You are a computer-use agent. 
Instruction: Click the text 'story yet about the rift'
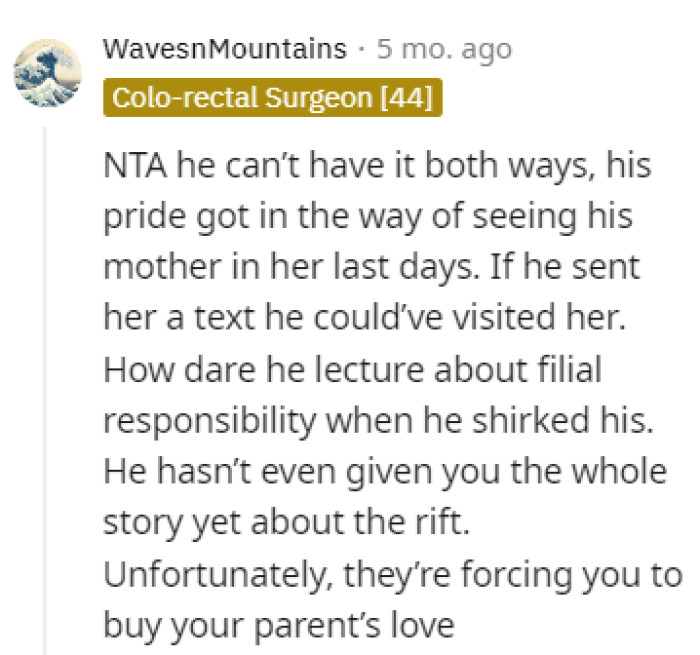tap(286, 522)
